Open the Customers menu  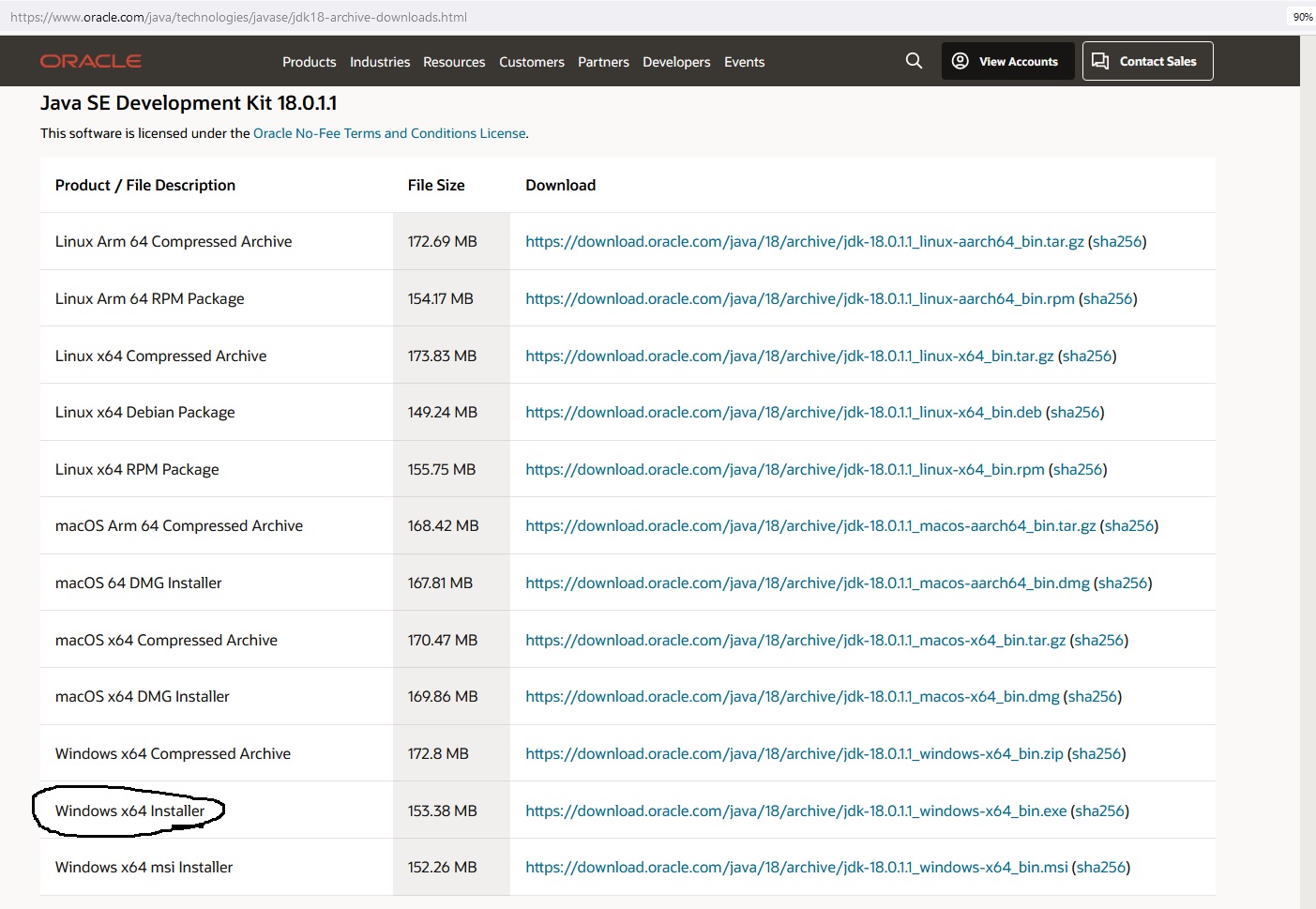tap(532, 62)
